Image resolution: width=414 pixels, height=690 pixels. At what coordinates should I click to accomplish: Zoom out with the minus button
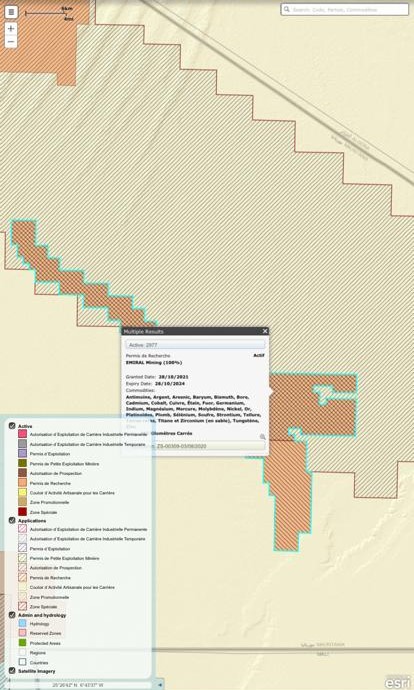(11, 42)
